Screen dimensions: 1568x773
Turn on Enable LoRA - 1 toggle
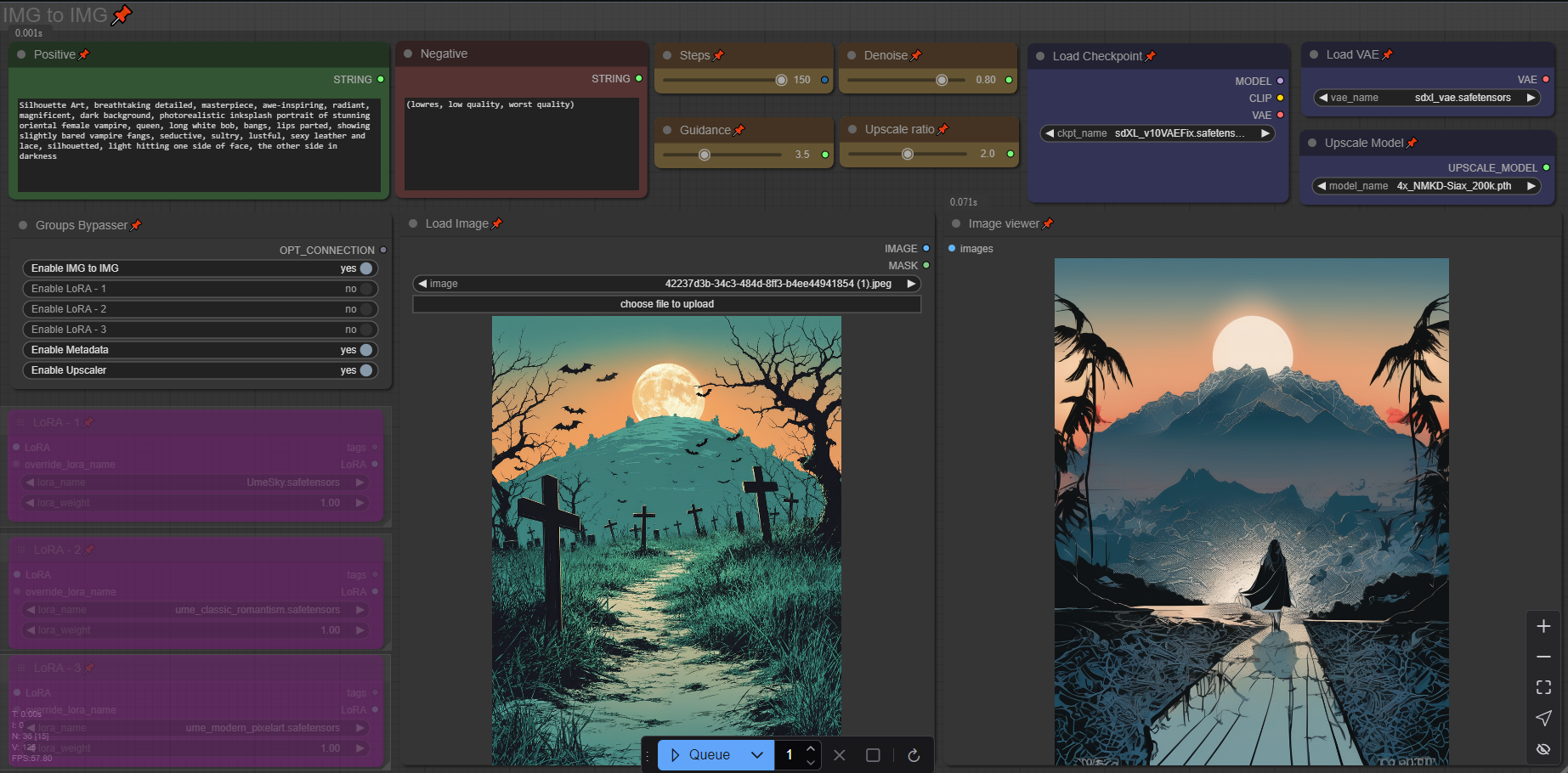point(366,289)
